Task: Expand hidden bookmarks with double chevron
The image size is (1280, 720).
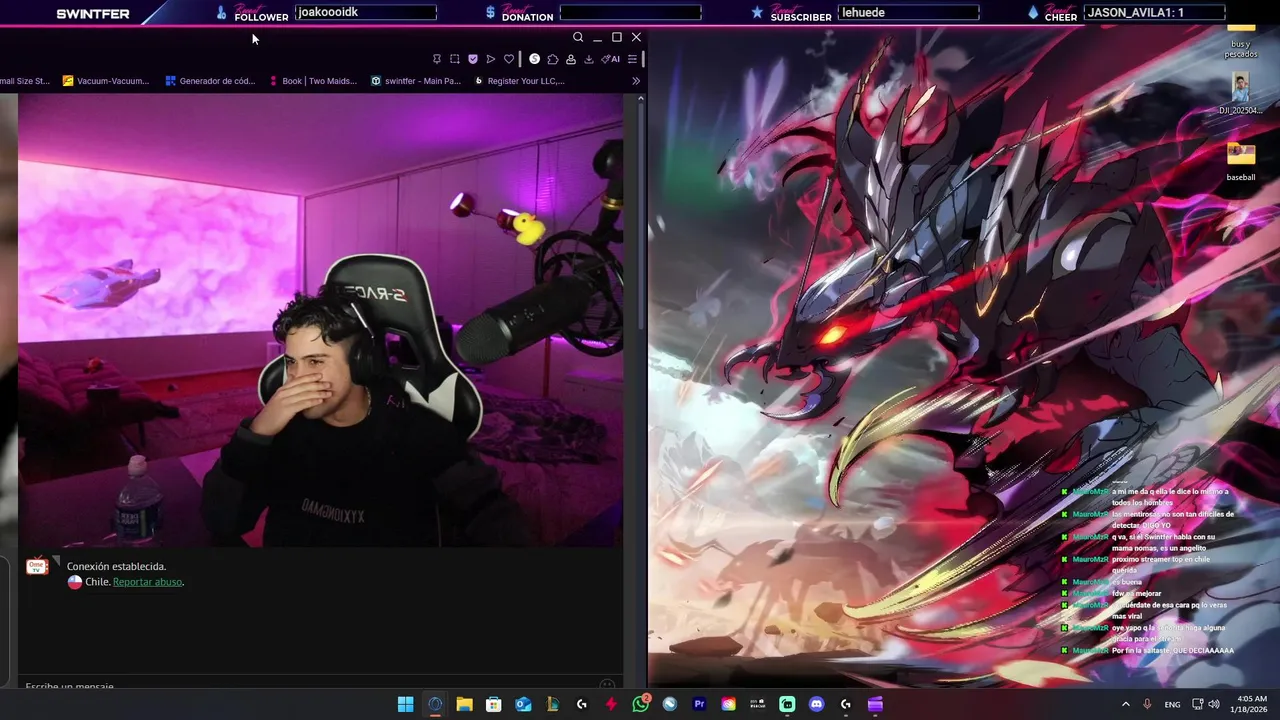Action: [636, 81]
